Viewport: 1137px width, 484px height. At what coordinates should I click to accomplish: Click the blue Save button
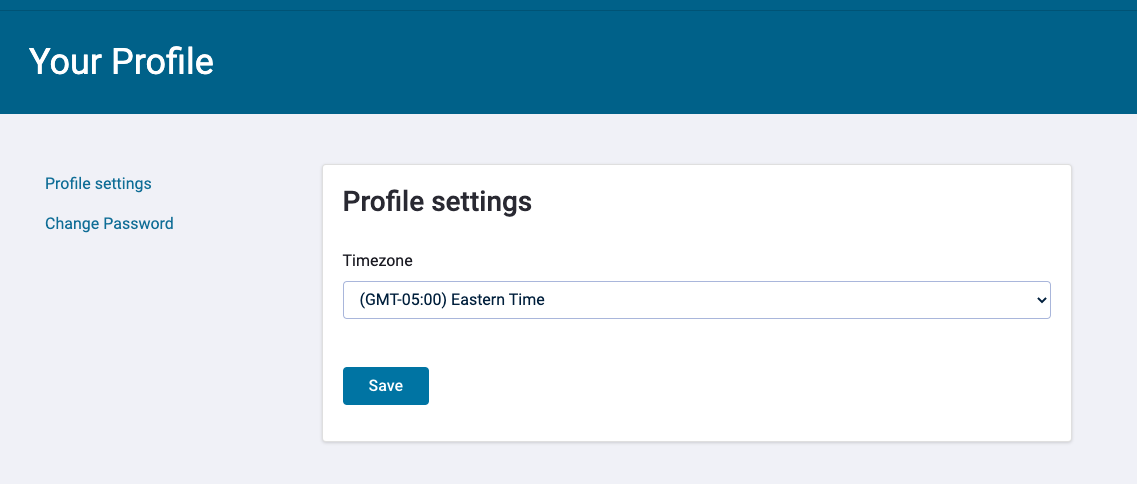click(386, 386)
